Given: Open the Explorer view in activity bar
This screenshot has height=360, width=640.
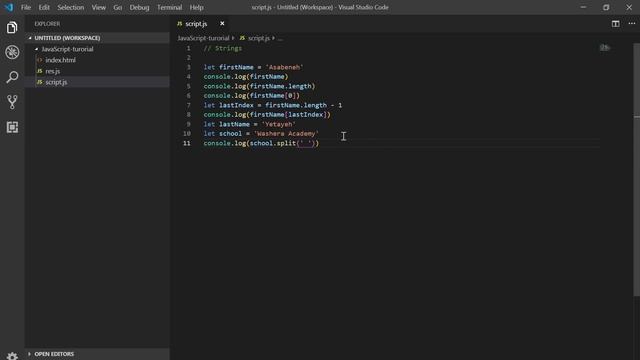Looking at the screenshot, I should (12, 28).
